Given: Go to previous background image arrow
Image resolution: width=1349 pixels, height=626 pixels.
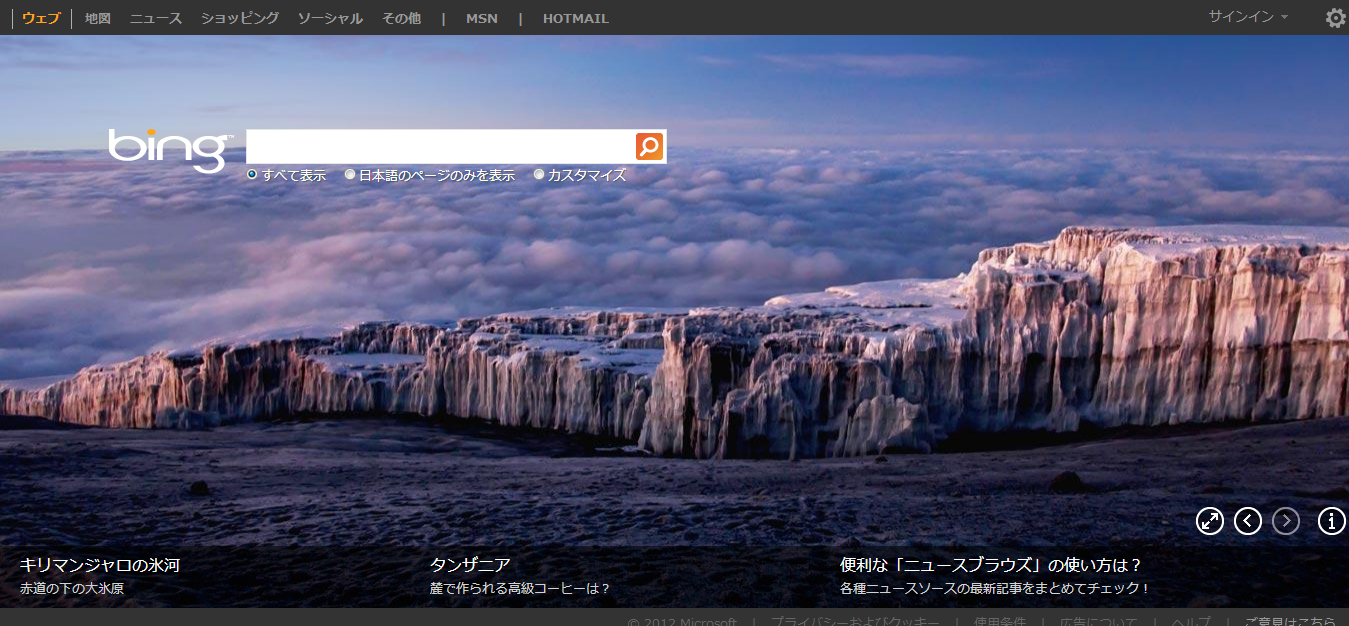Looking at the screenshot, I should 1248,521.
